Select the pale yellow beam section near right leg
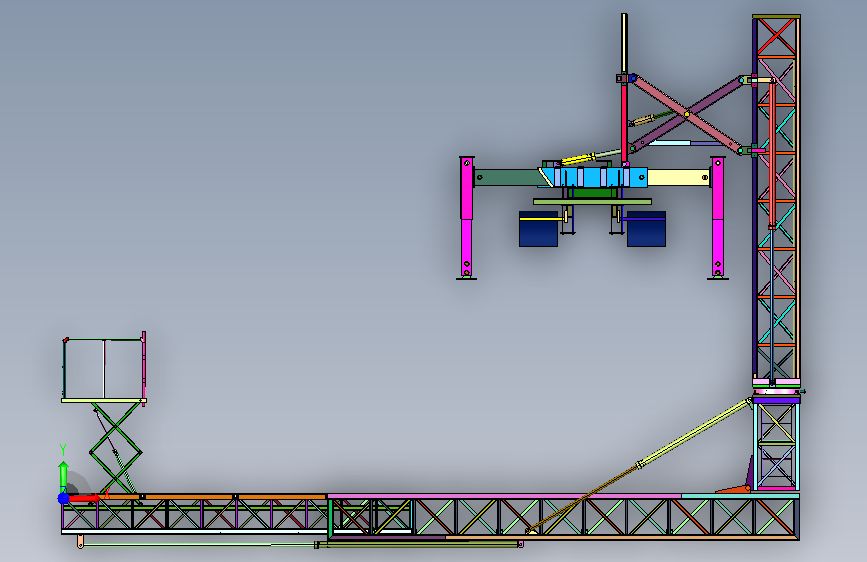The image size is (867, 562). coord(678,178)
